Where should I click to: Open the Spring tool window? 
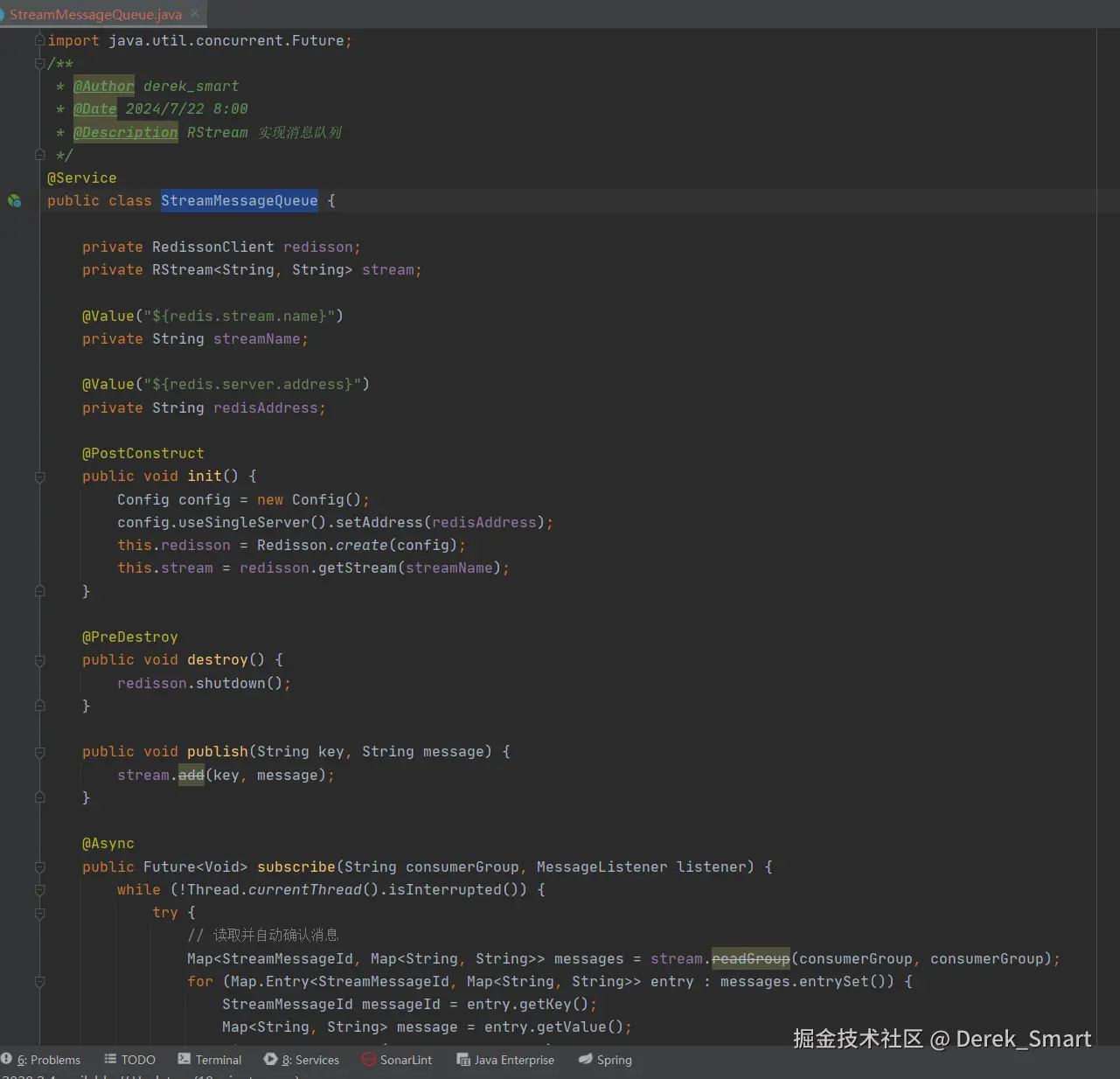tap(605, 1059)
